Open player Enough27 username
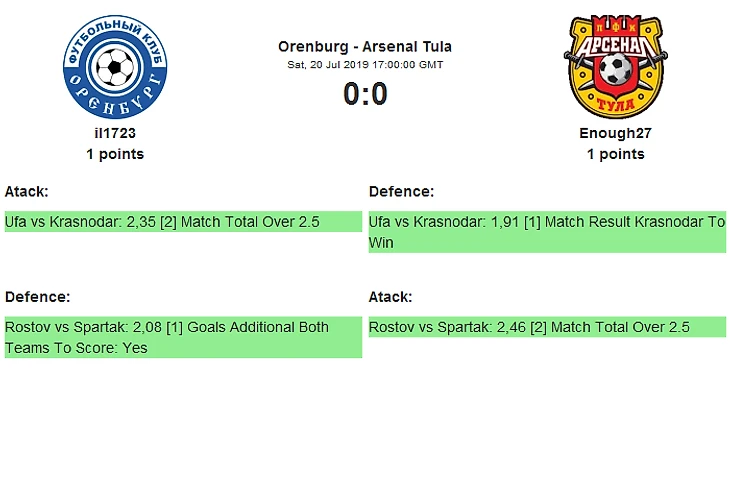This screenshot has width=730, height=480. click(x=615, y=134)
